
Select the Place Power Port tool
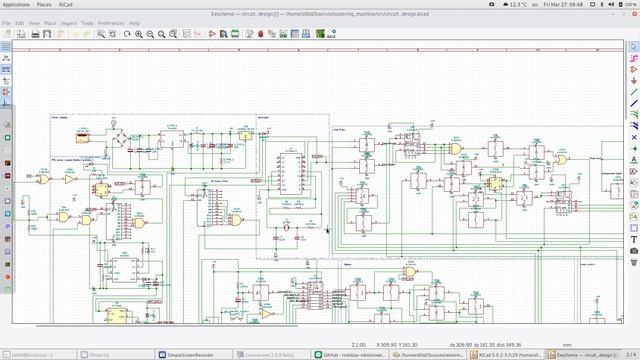633,81
